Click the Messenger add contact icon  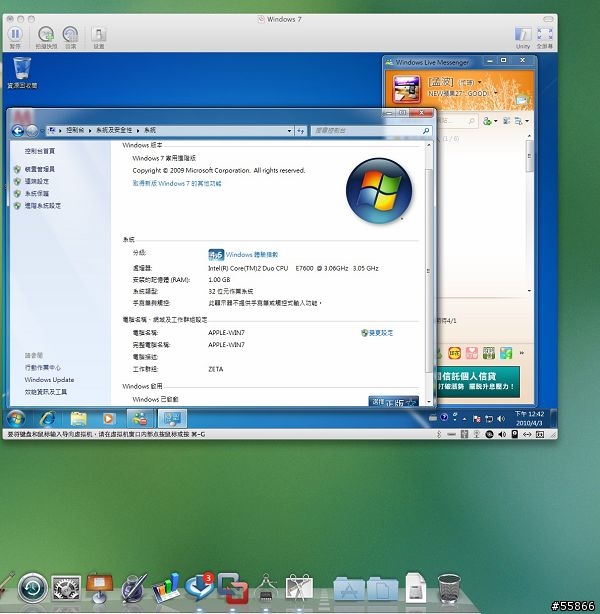[x=487, y=121]
